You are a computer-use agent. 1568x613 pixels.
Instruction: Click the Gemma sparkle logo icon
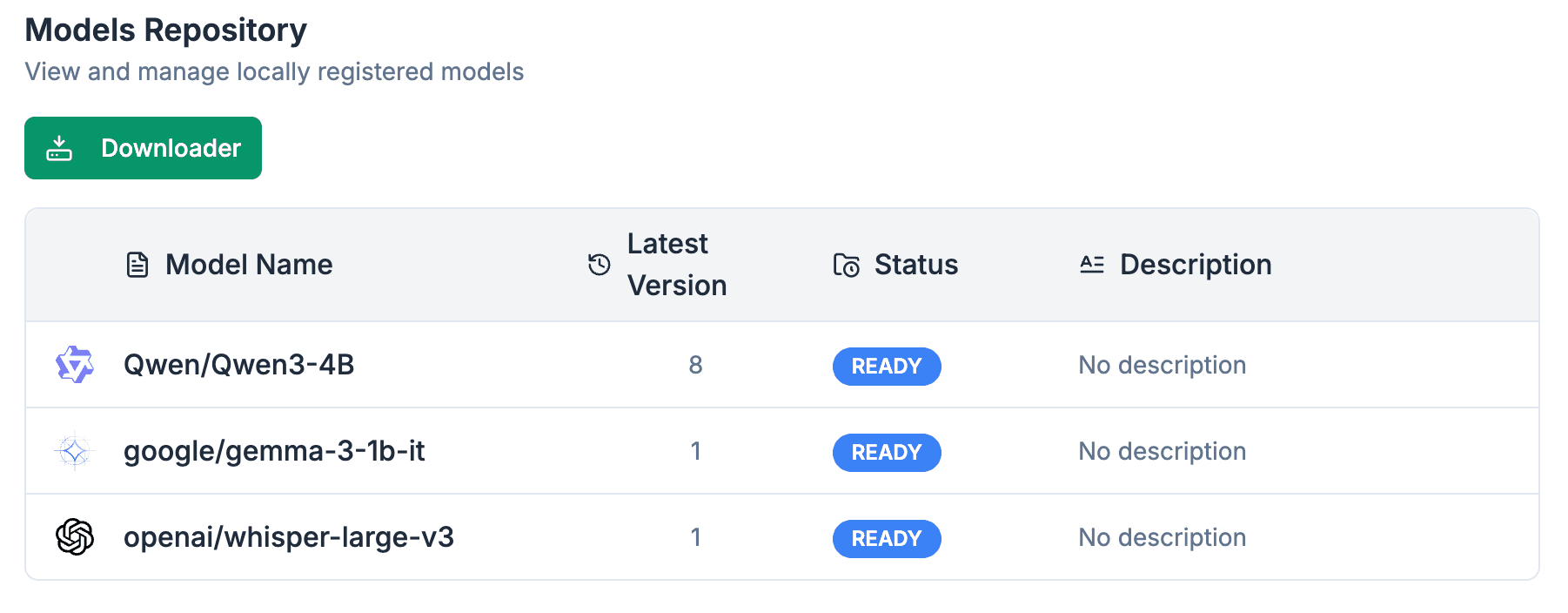[x=75, y=451]
